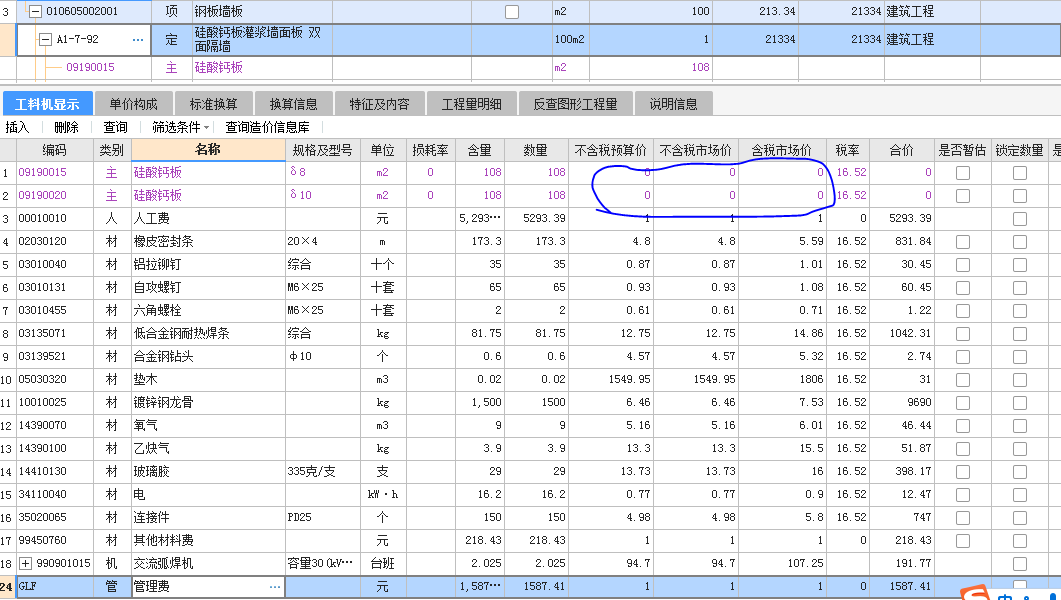Tick 锁定数量 for 硅酸钙板 δ8 row
The image size is (1061, 600).
click(x=1020, y=173)
